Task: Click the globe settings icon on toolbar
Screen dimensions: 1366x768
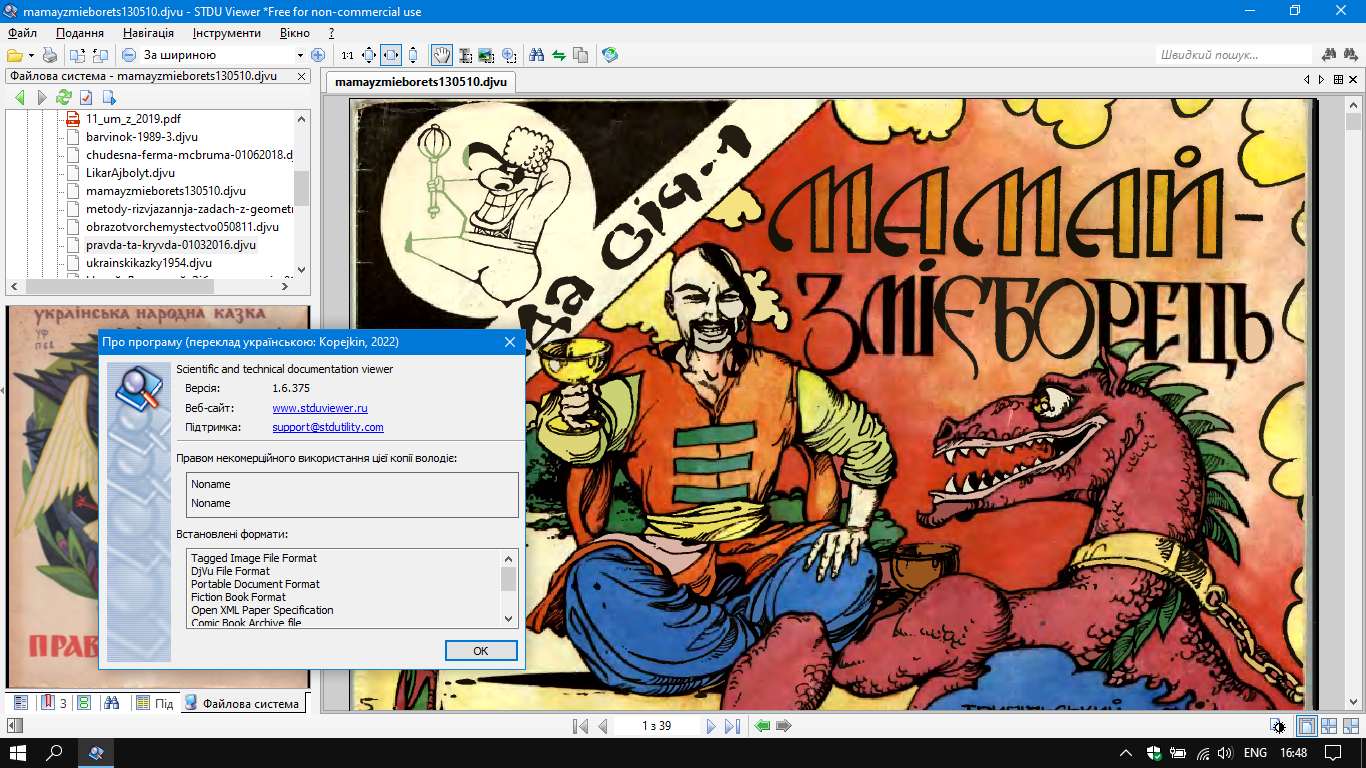Action: pos(609,55)
